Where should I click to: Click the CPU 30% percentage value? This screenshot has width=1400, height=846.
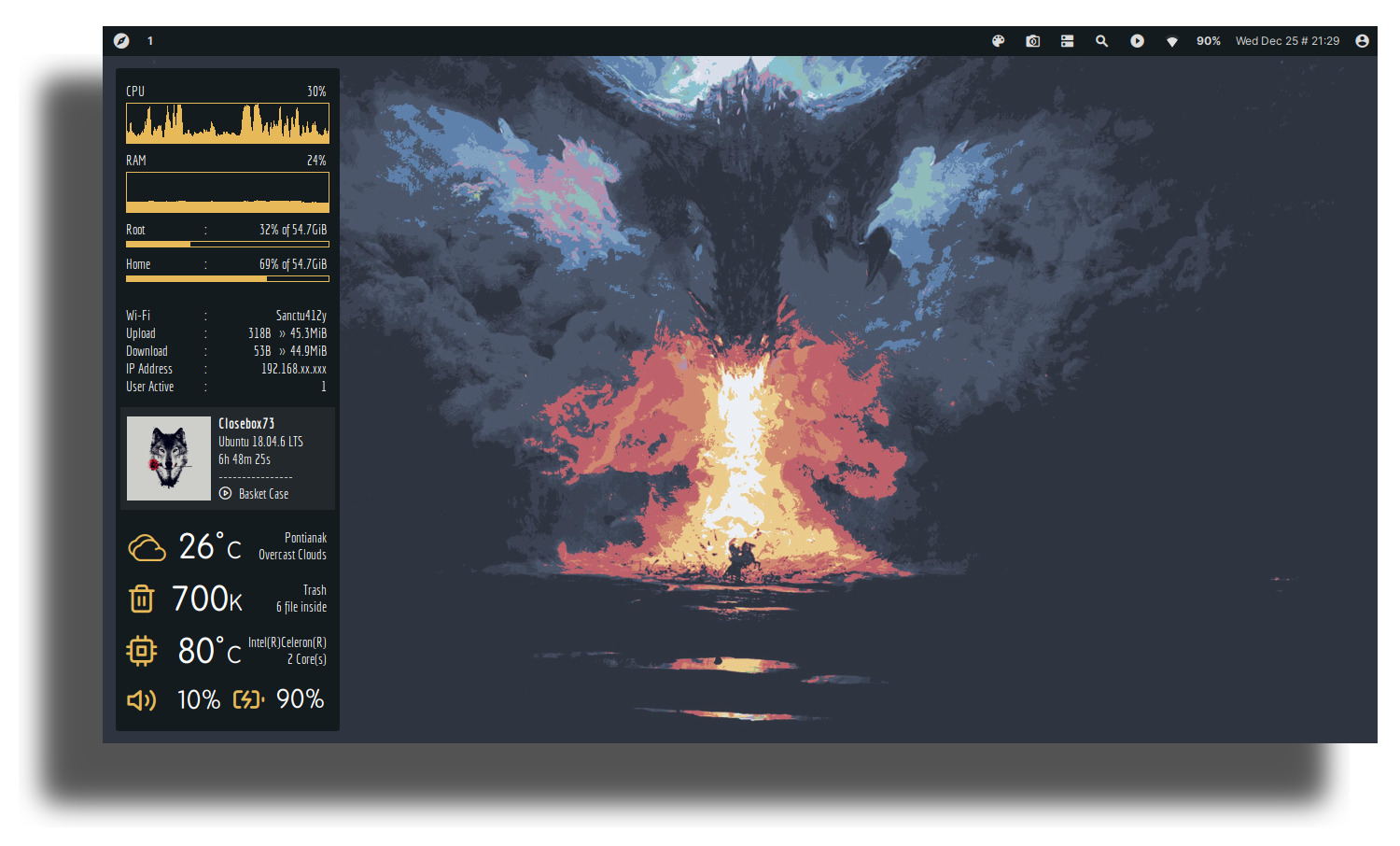coord(316,92)
